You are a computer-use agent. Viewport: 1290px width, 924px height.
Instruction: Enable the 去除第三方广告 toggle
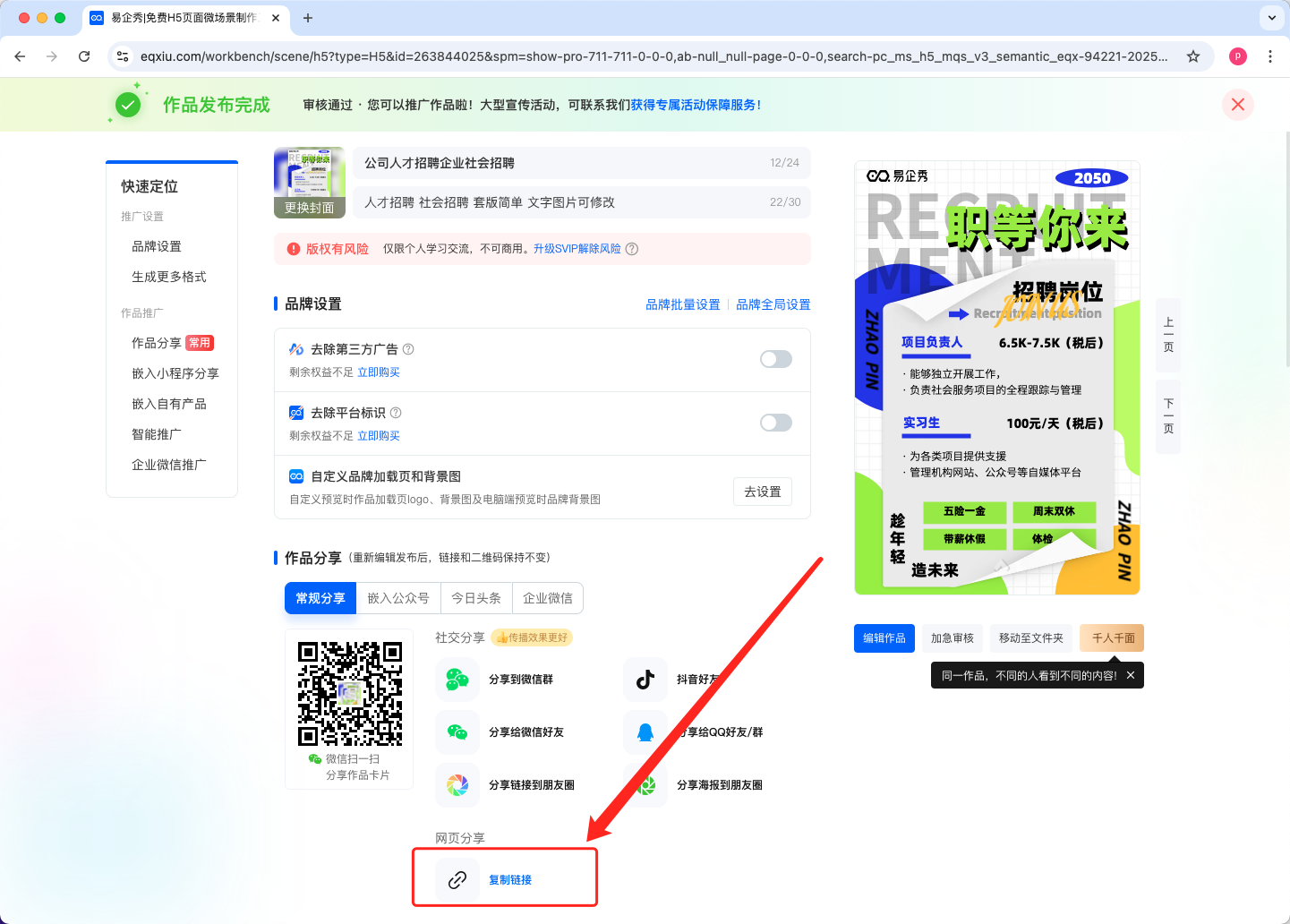click(775, 359)
